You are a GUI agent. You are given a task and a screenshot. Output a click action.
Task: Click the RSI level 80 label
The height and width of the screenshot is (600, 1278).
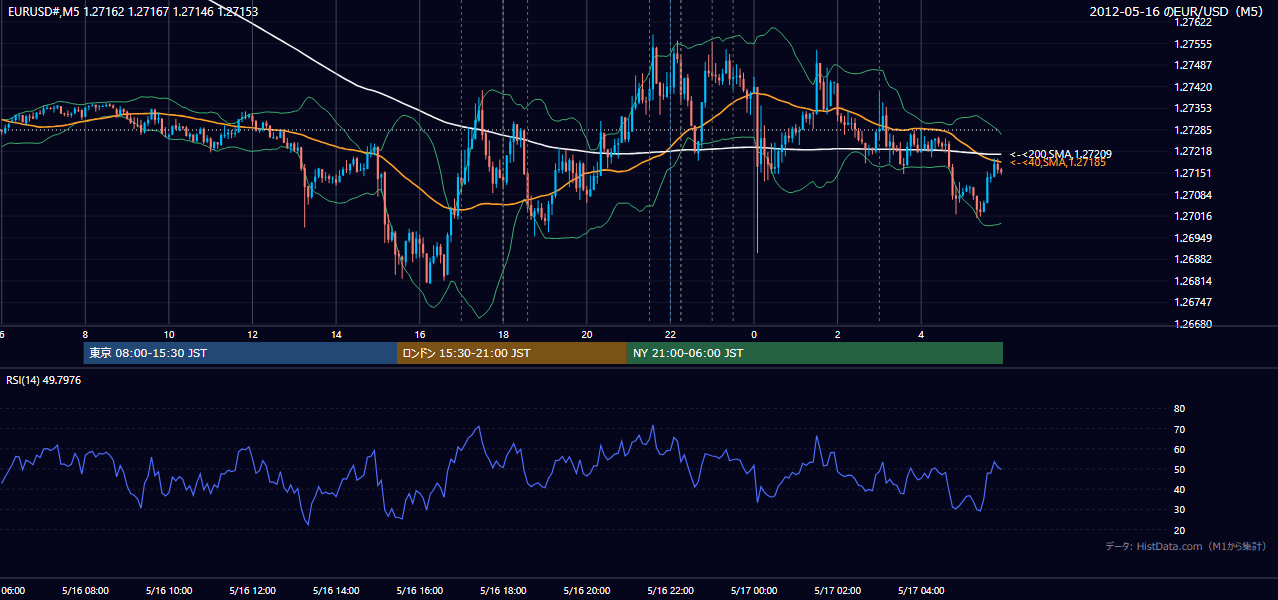1179,409
